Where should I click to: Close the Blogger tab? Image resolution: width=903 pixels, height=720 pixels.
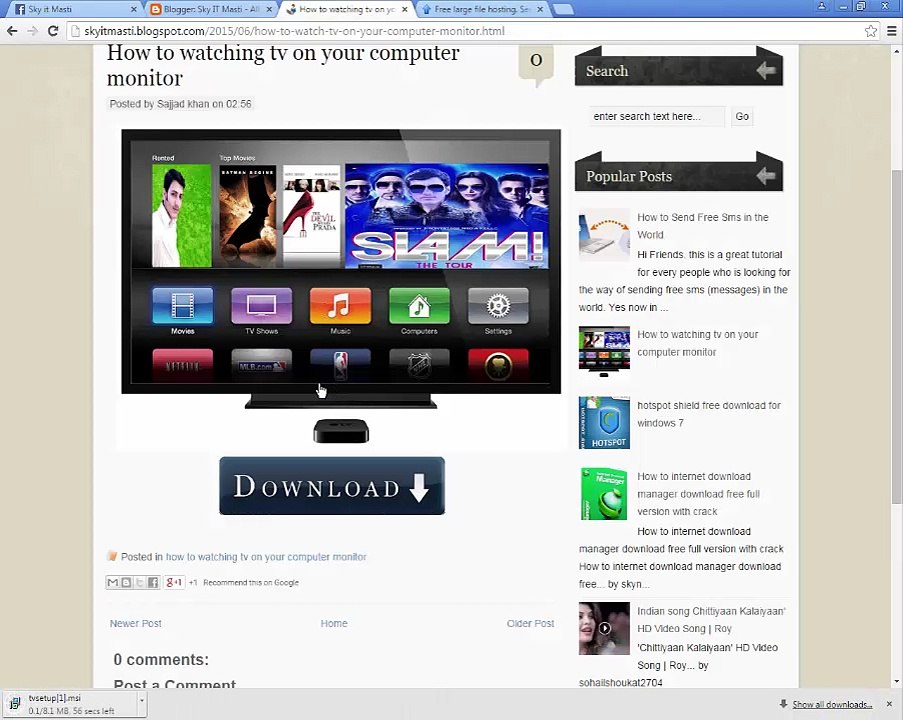click(269, 9)
